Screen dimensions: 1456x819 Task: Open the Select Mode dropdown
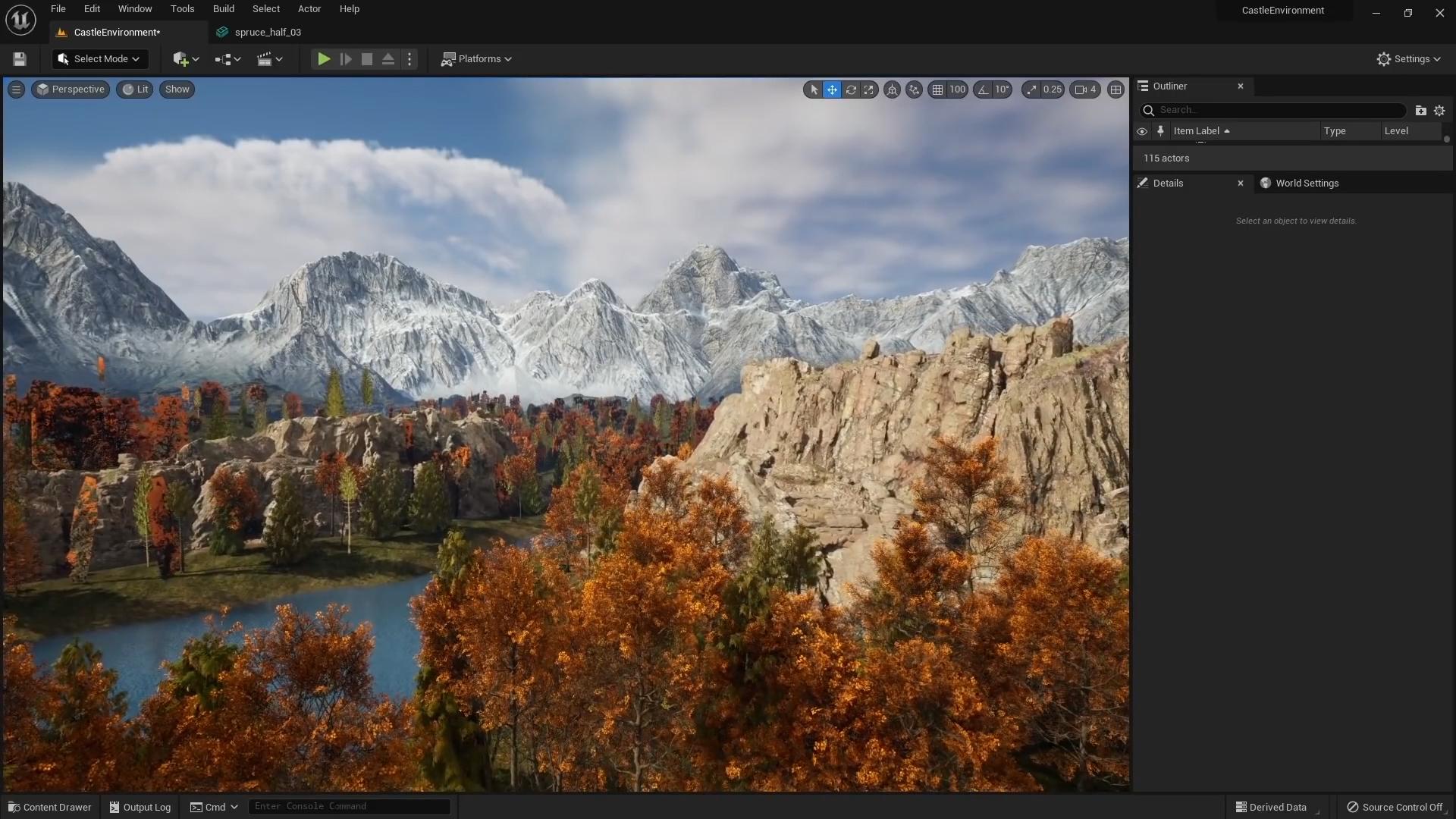[x=99, y=59]
